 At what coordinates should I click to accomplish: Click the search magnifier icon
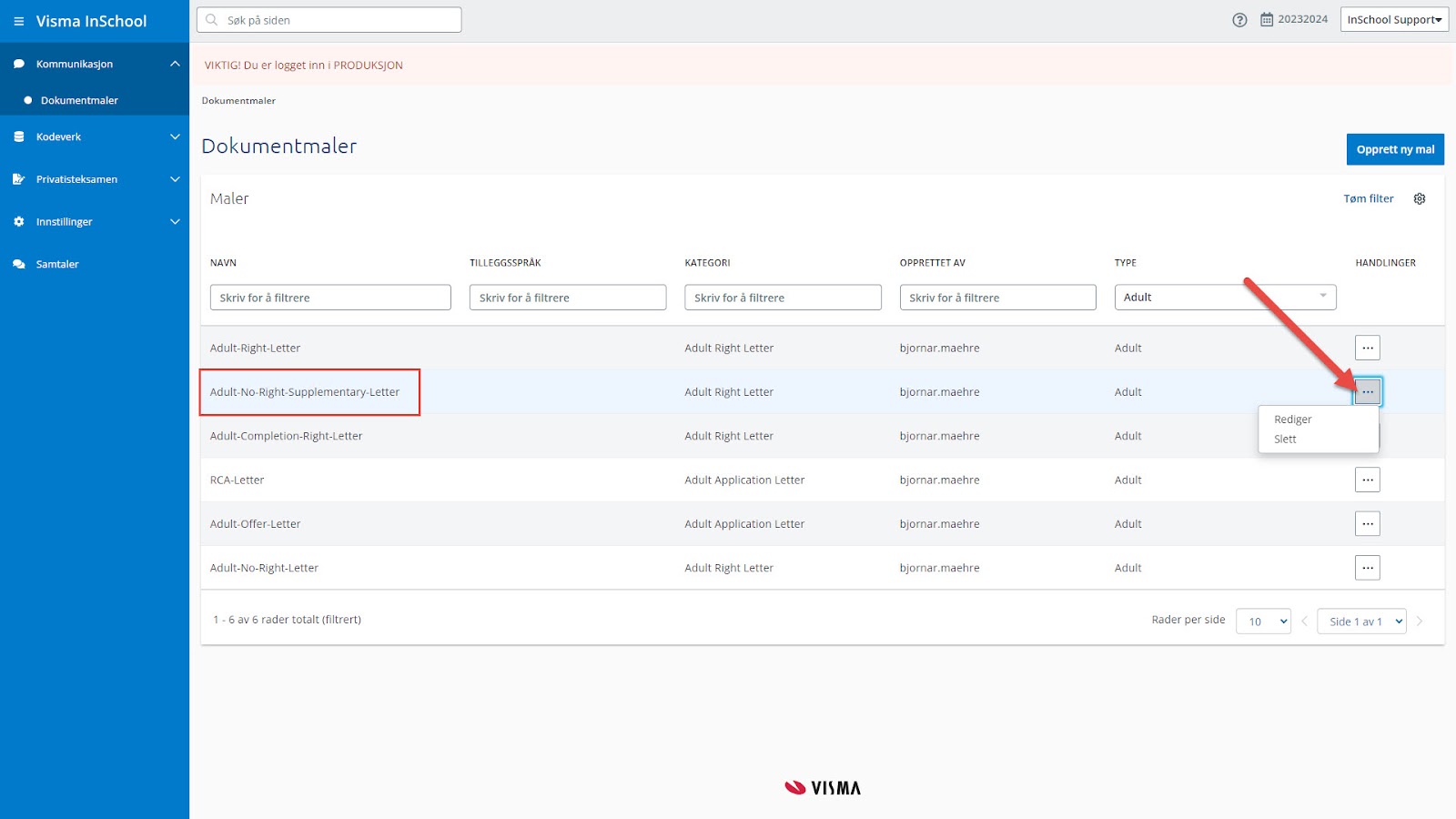pyautogui.click(x=212, y=19)
